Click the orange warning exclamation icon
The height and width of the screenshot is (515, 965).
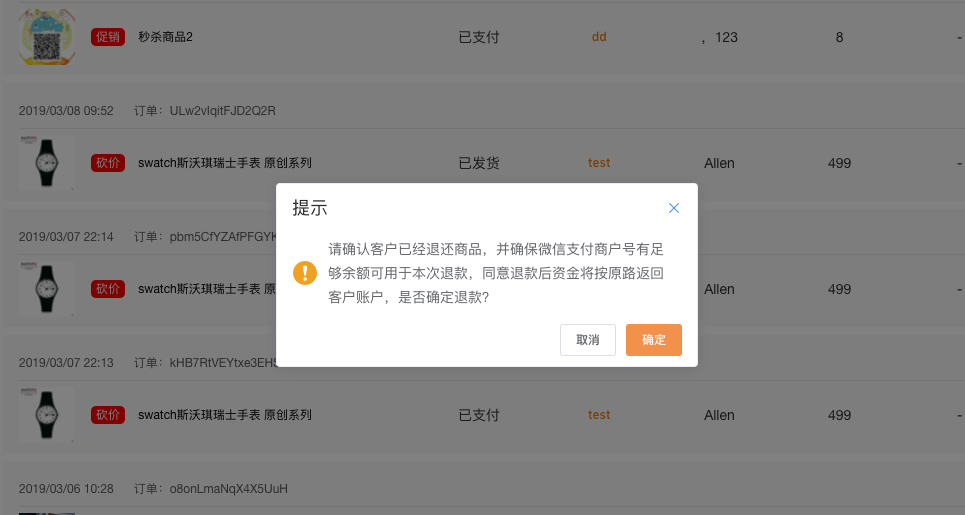point(304,273)
